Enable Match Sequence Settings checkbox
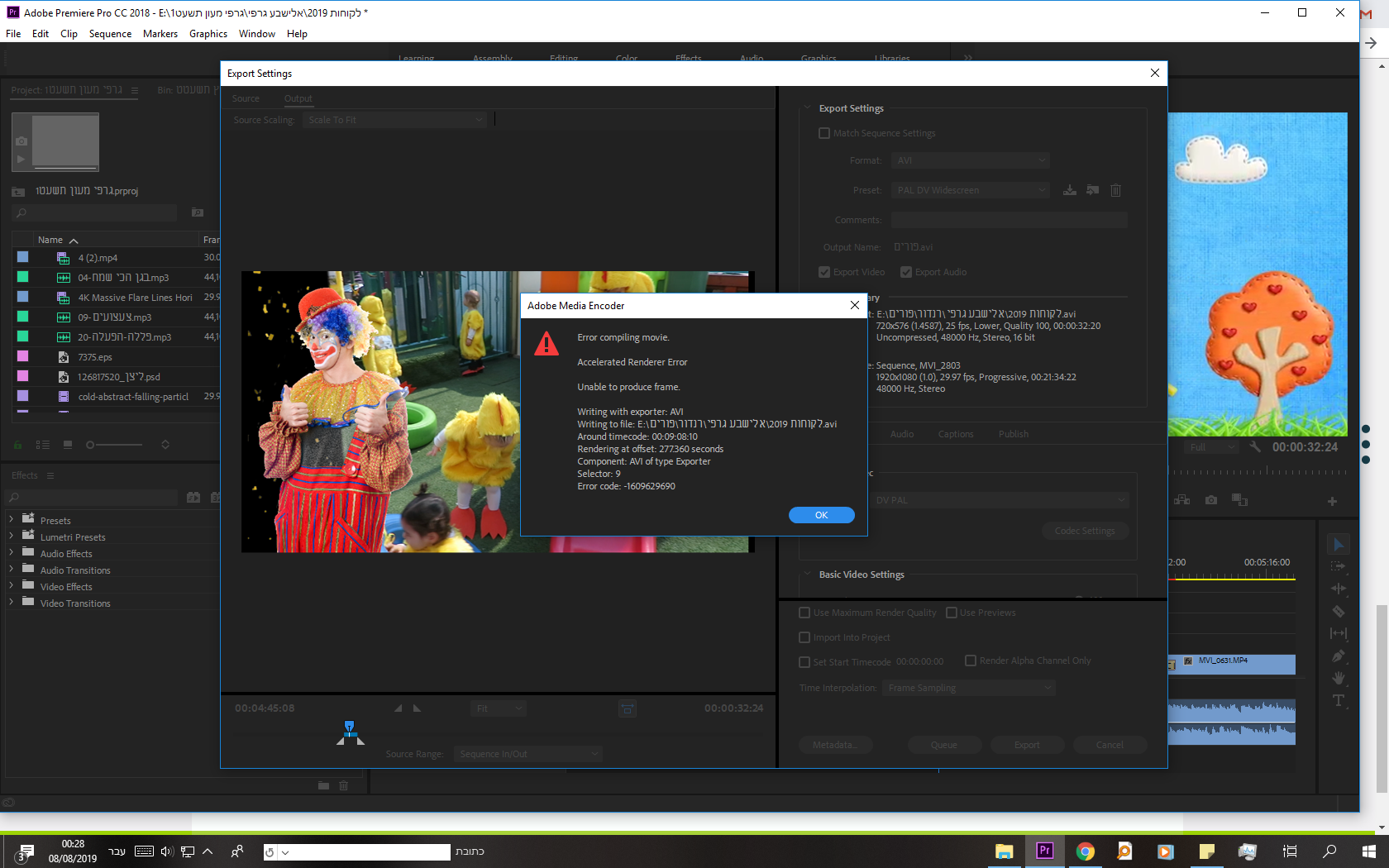This screenshot has width=1389, height=868. click(x=824, y=133)
